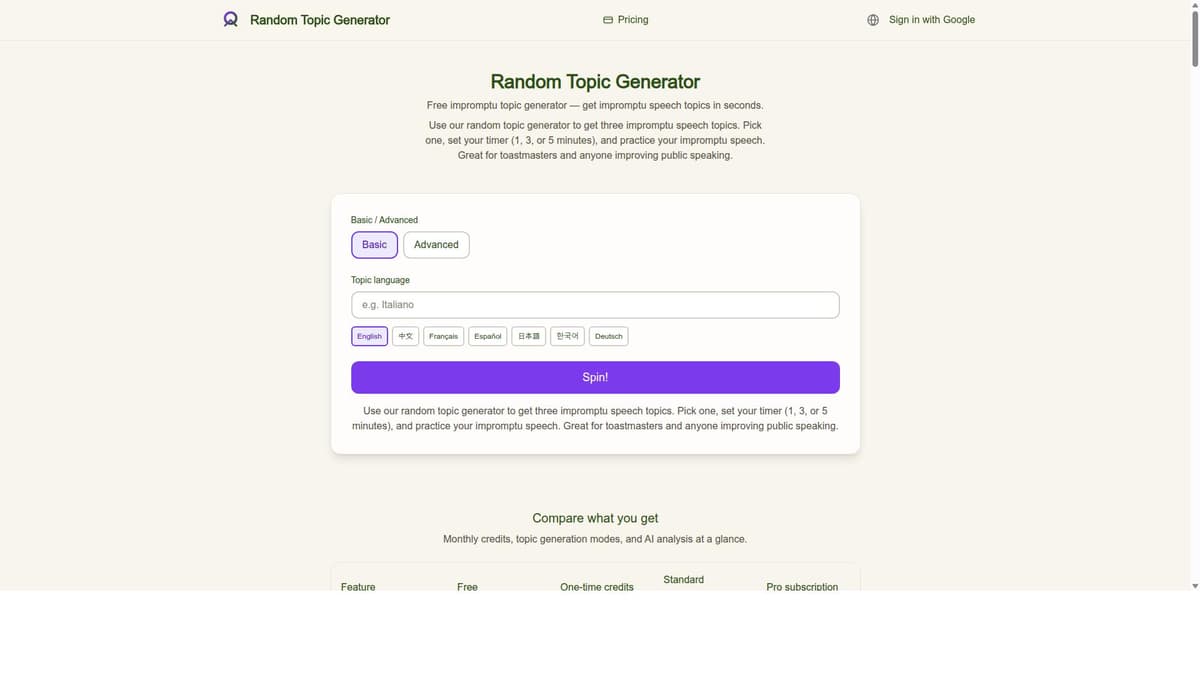
Task: Switch to Advanced generation mode
Action: 436,244
